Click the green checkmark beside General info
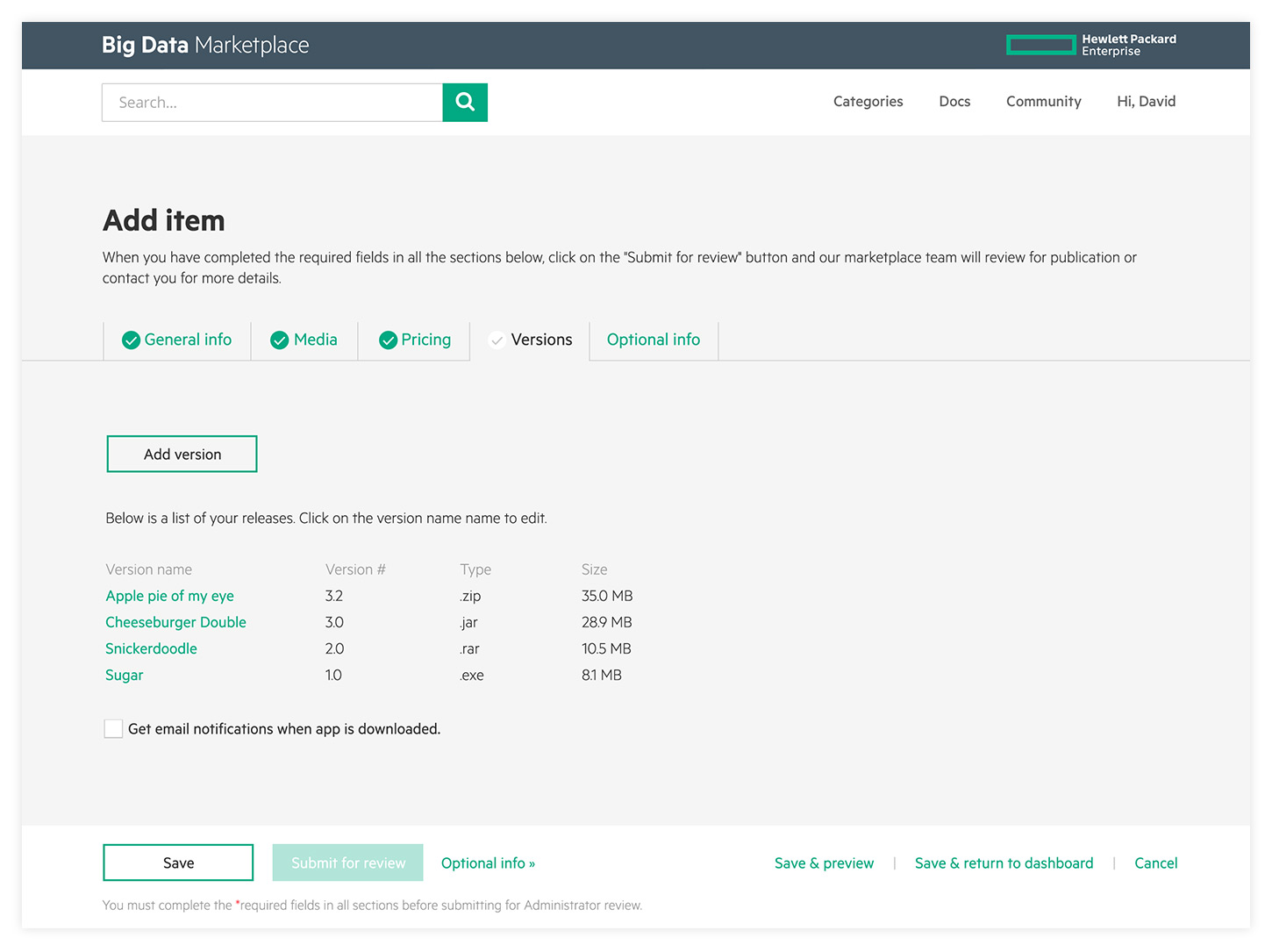This screenshot has width=1272, height=952. pos(131,340)
